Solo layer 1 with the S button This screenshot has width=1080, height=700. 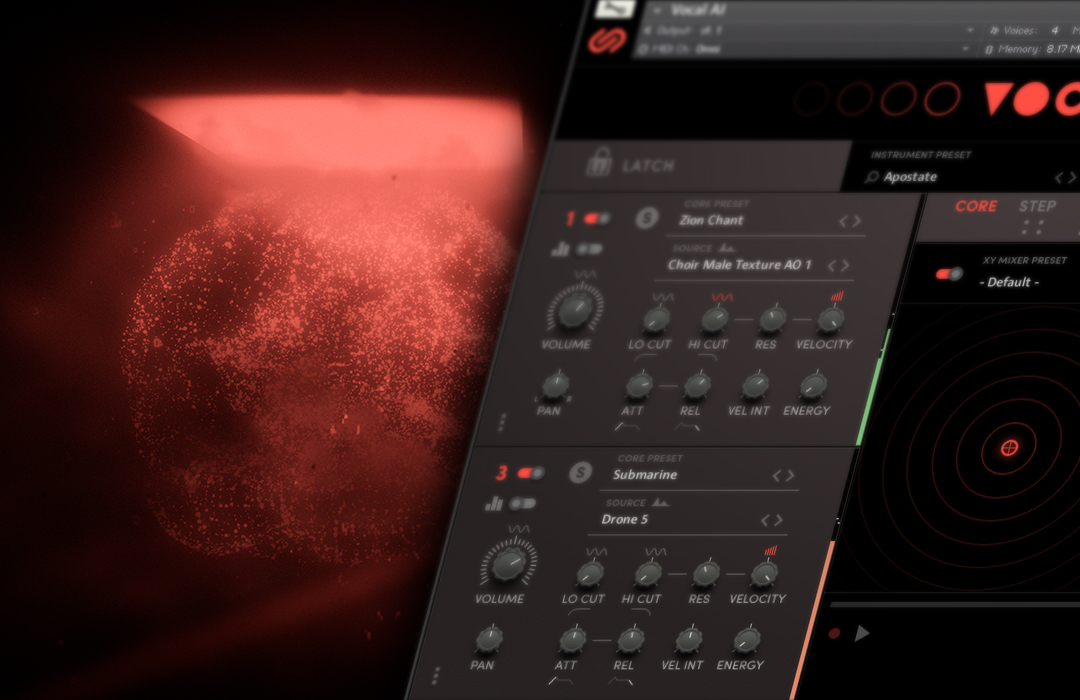pyautogui.click(x=646, y=219)
